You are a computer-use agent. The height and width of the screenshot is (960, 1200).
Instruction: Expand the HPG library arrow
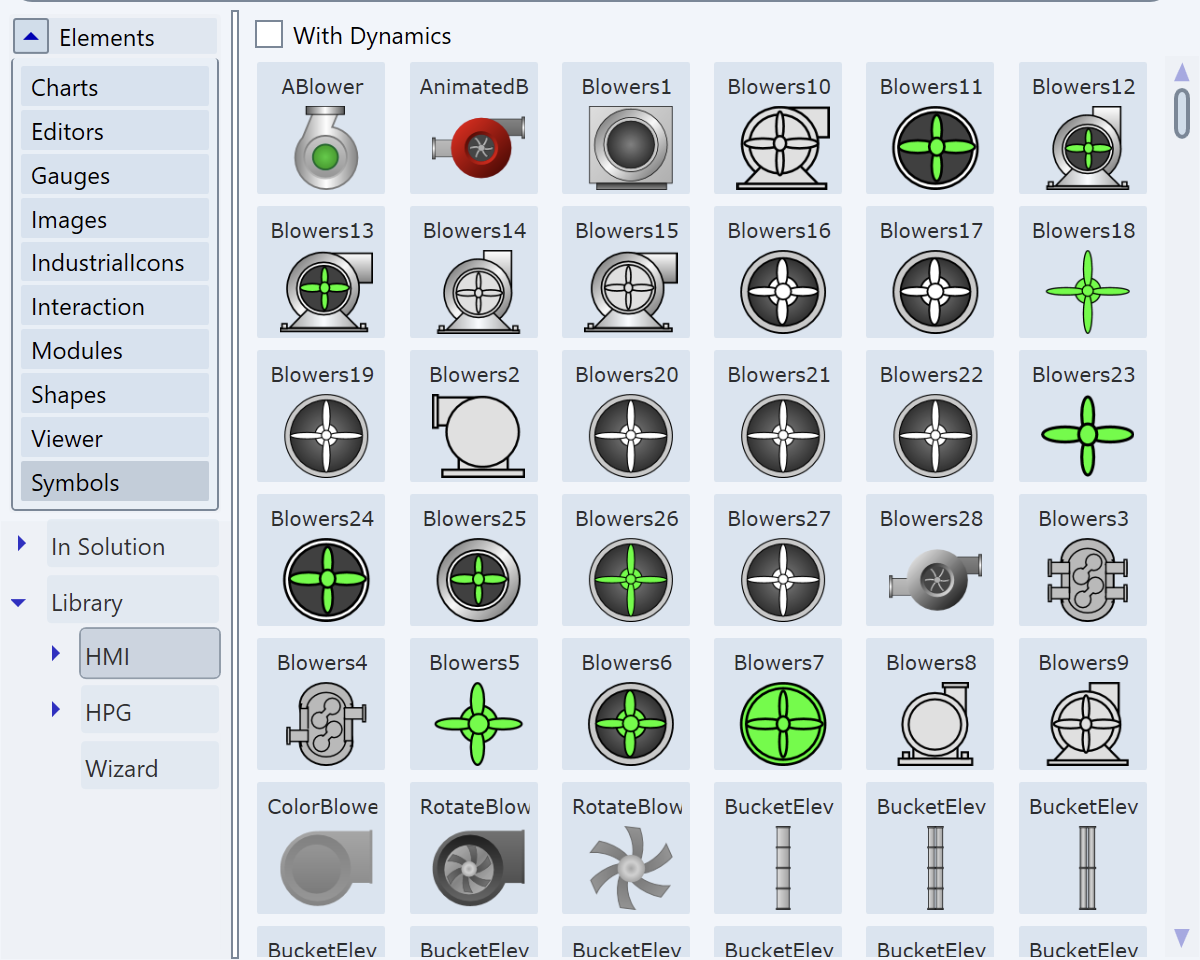pos(56,710)
